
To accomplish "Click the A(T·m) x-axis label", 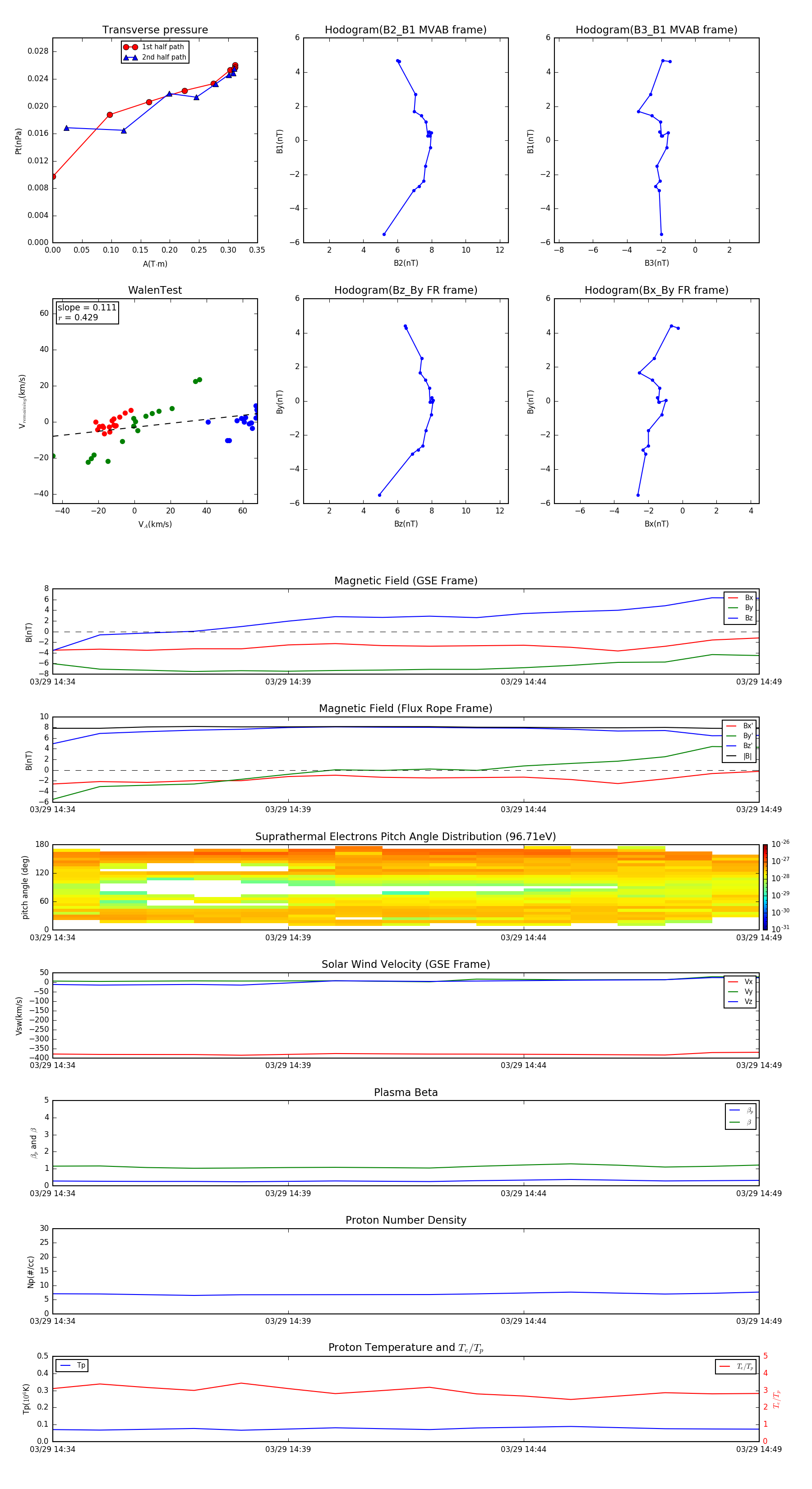I will point(155,264).
